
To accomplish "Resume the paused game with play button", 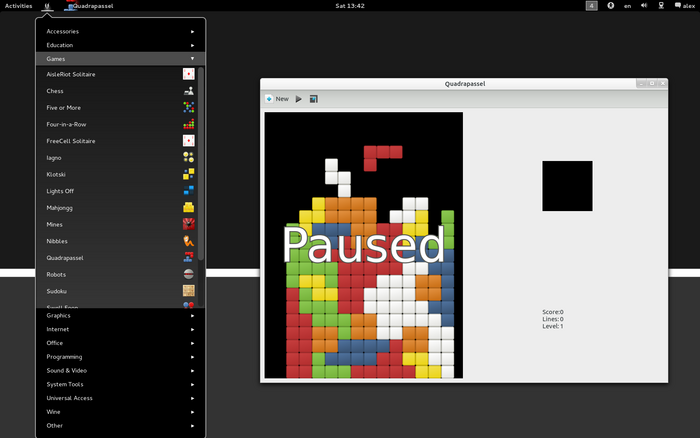I will 299,99.
